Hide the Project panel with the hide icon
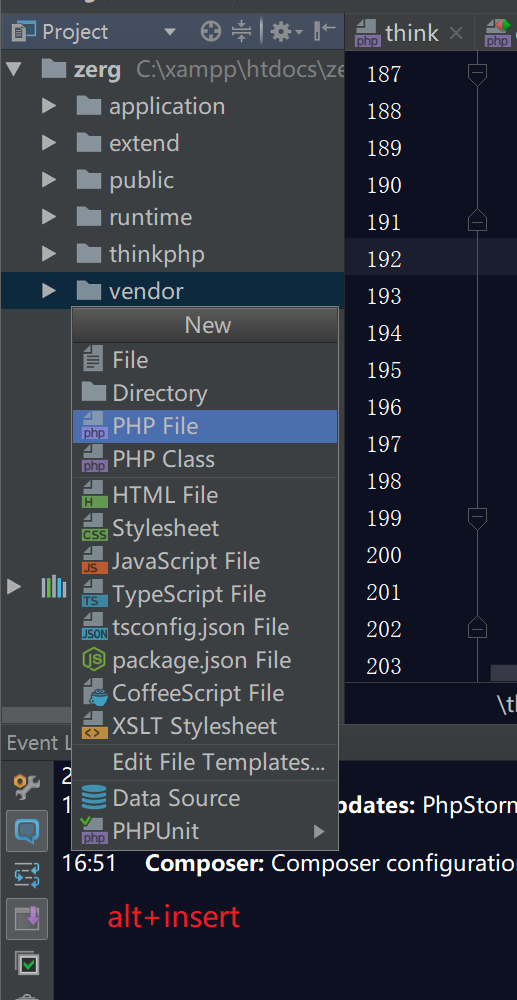This screenshot has width=517, height=1000. (324, 31)
